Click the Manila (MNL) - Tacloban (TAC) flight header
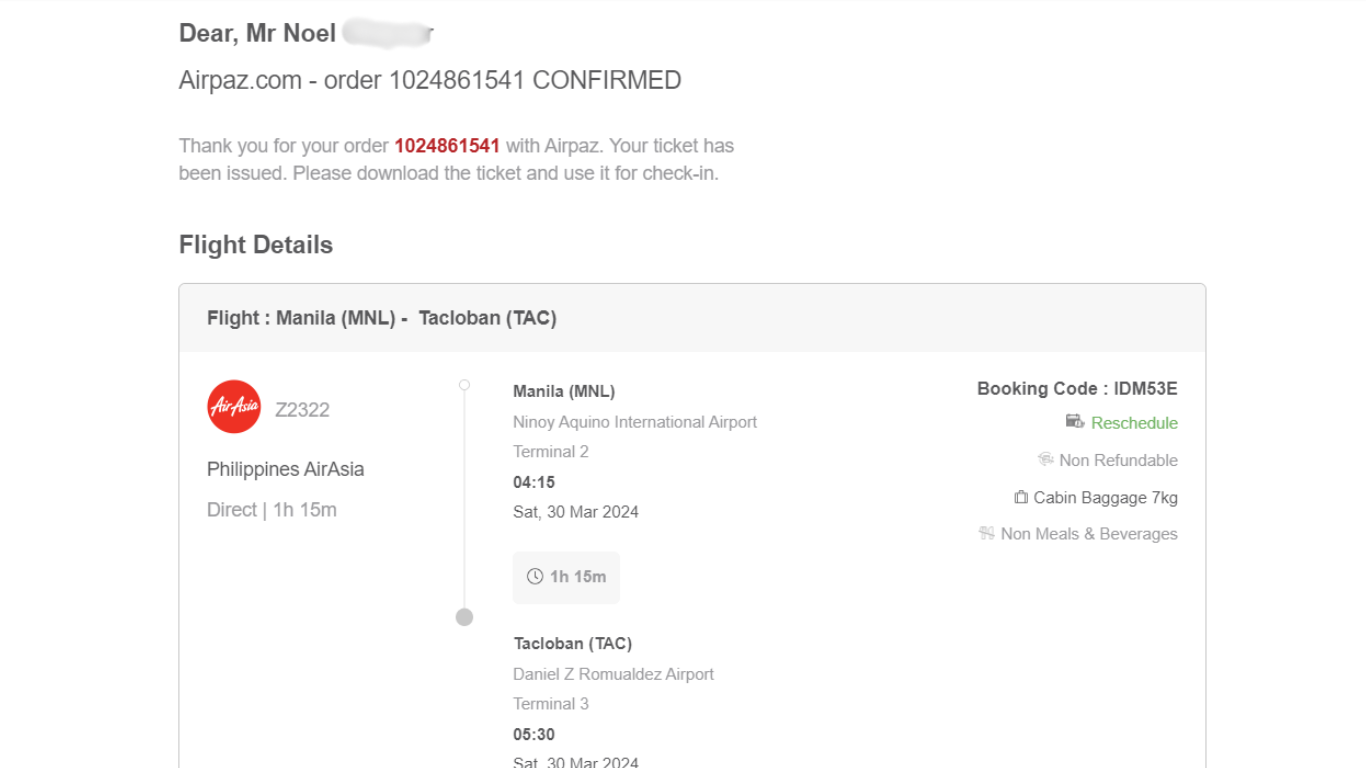Viewport: 1366px width, 768px height. tap(381, 318)
